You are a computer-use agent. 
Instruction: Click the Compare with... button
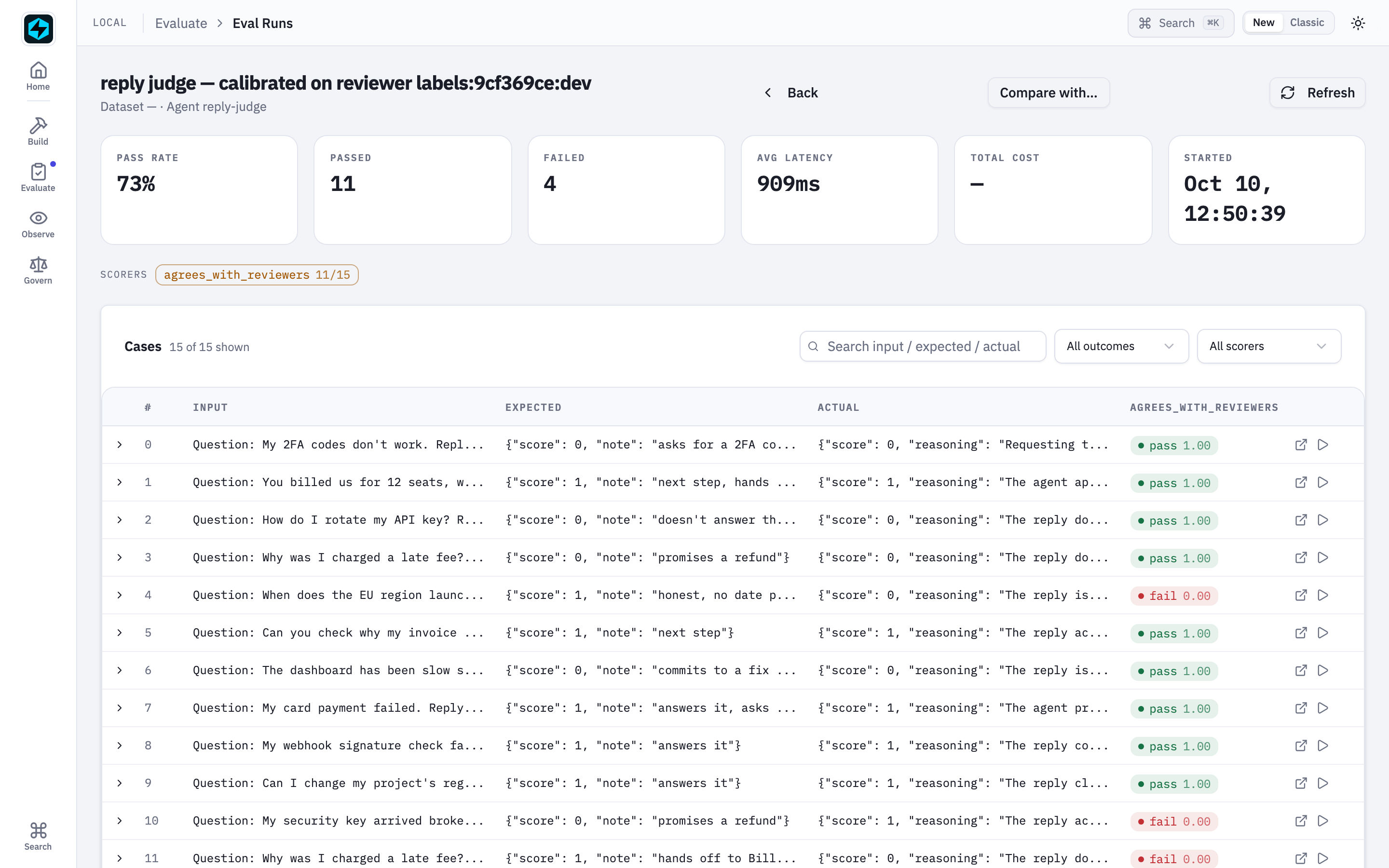[x=1048, y=93]
